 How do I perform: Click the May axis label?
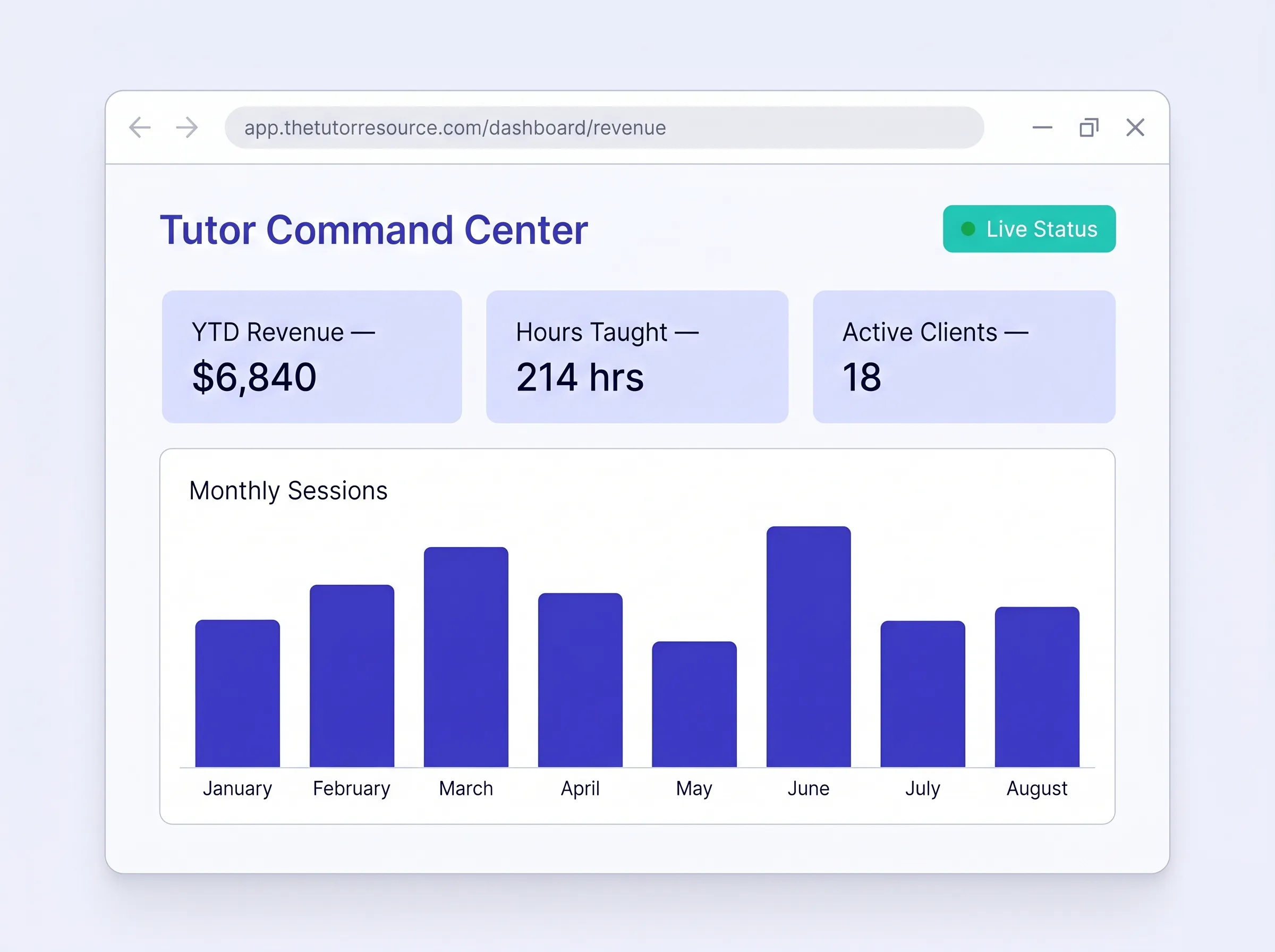pos(694,788)
